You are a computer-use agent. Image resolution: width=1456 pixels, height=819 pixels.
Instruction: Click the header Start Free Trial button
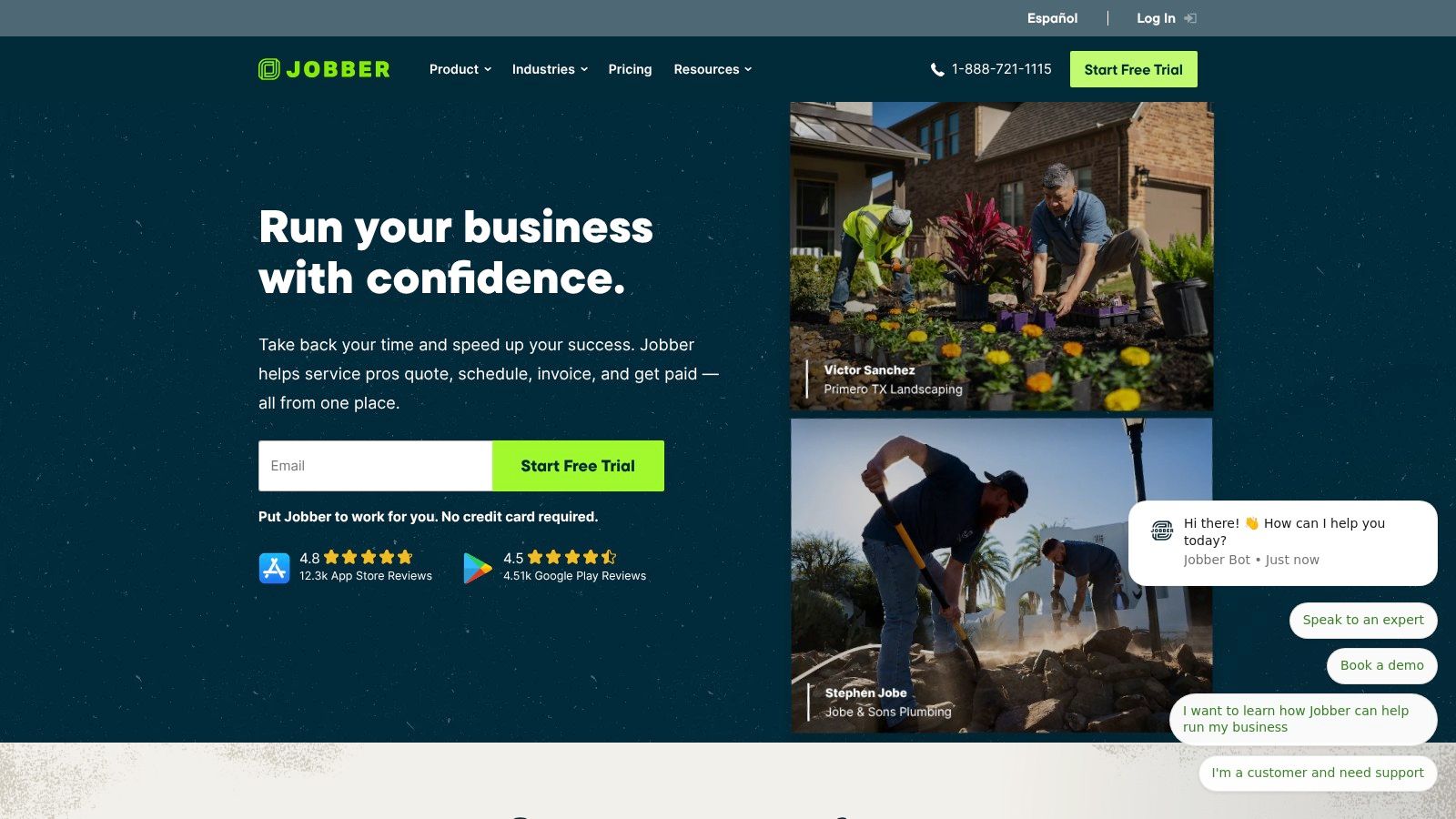(x=1134, y=69)
